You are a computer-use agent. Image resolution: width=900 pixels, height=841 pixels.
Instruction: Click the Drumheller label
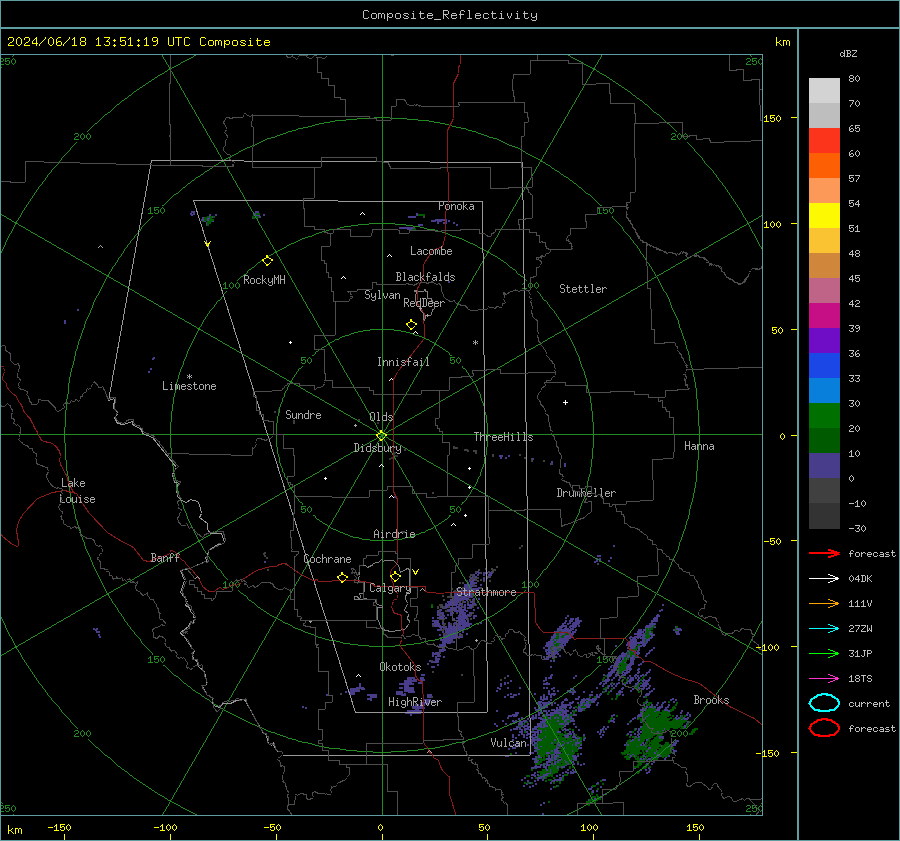coord(586,493)
